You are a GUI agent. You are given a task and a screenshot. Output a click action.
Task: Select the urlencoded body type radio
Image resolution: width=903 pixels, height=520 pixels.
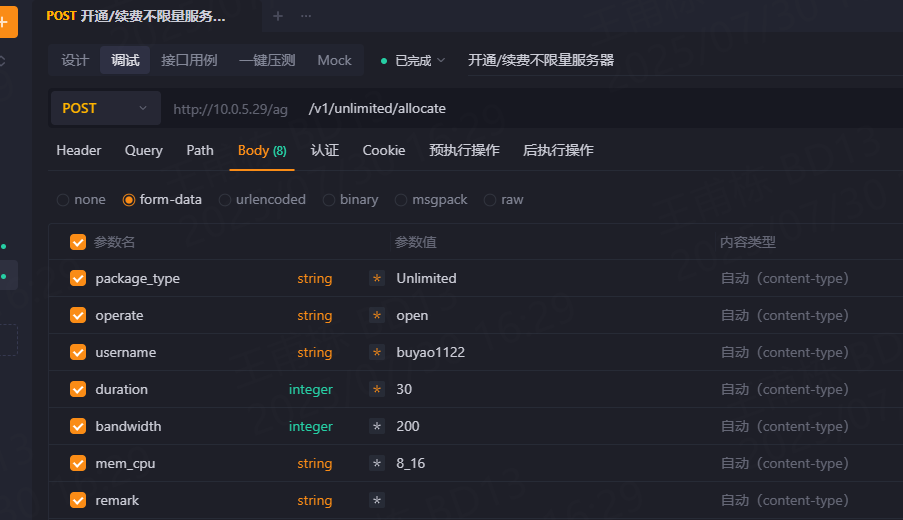225,200
